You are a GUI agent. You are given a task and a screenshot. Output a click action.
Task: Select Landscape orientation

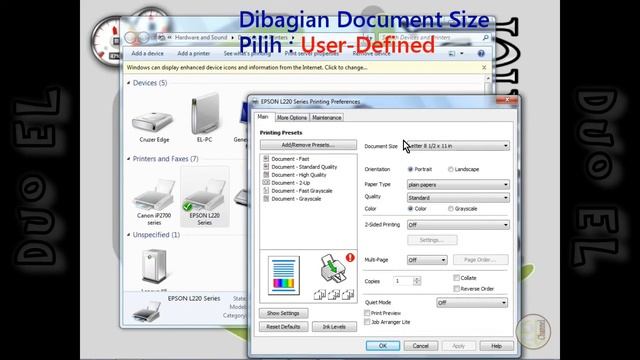click(x=451, y=169)
